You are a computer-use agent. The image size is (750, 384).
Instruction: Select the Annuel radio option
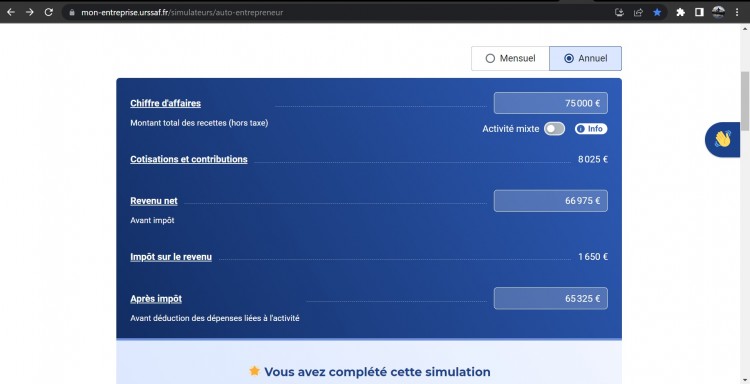click(585, 58)
